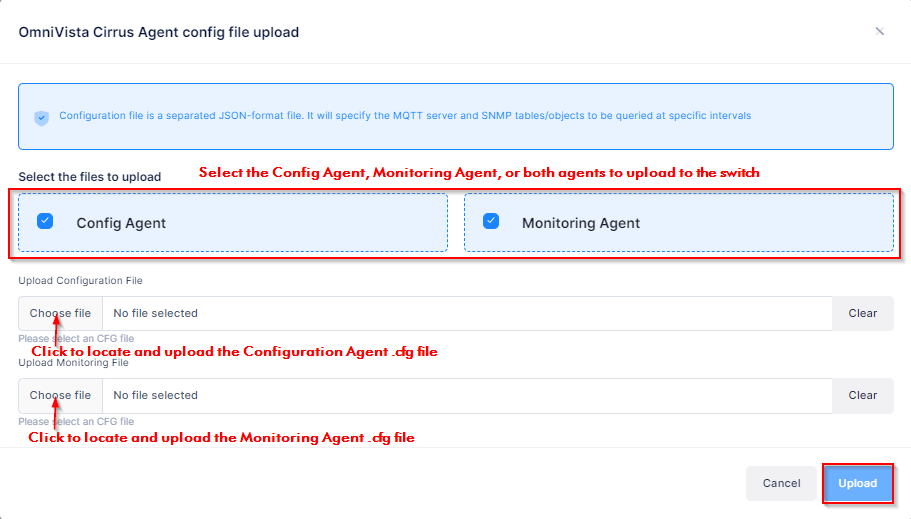Click the 'Select the files to upload' label
This screenshot has height=519, width=911.
[90, 177]
